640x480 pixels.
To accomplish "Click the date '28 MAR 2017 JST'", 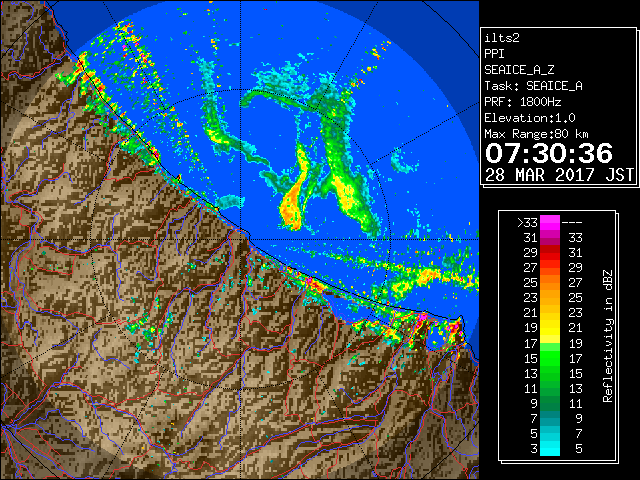I will (559, 175).
